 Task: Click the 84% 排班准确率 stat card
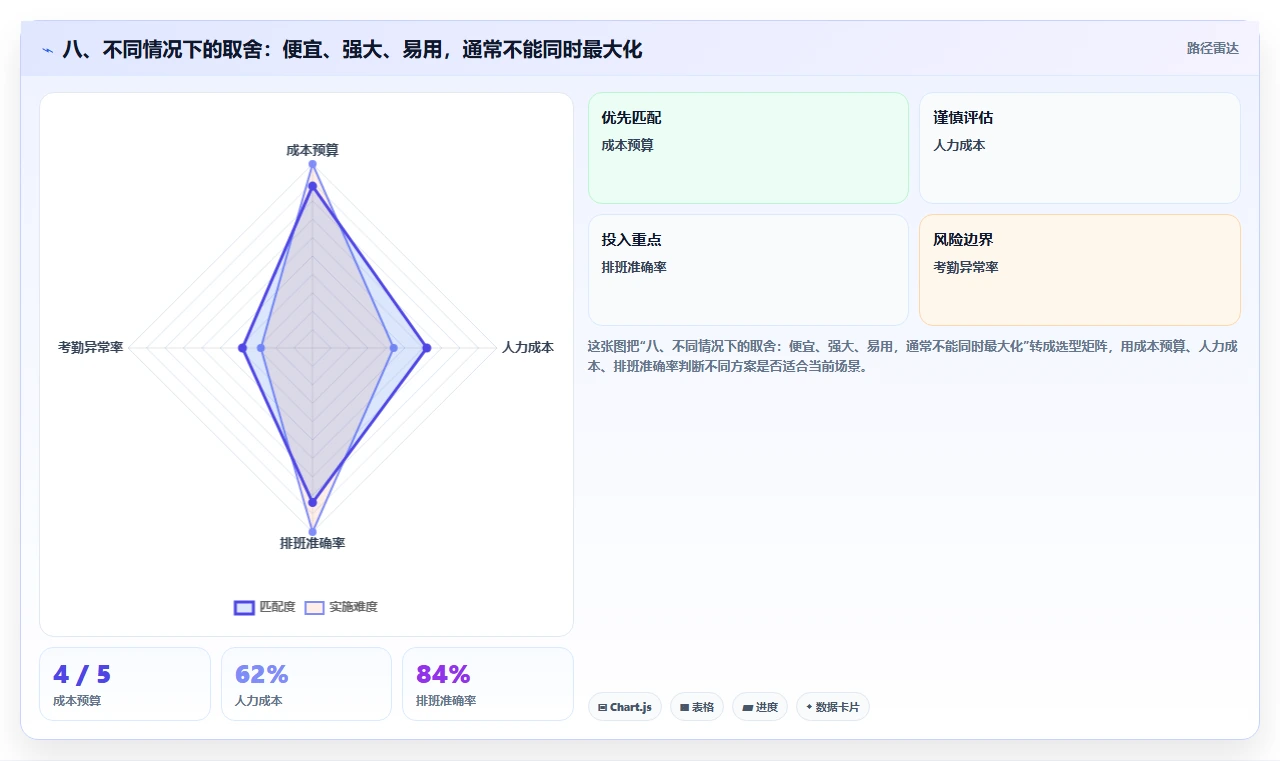point(488,684)
